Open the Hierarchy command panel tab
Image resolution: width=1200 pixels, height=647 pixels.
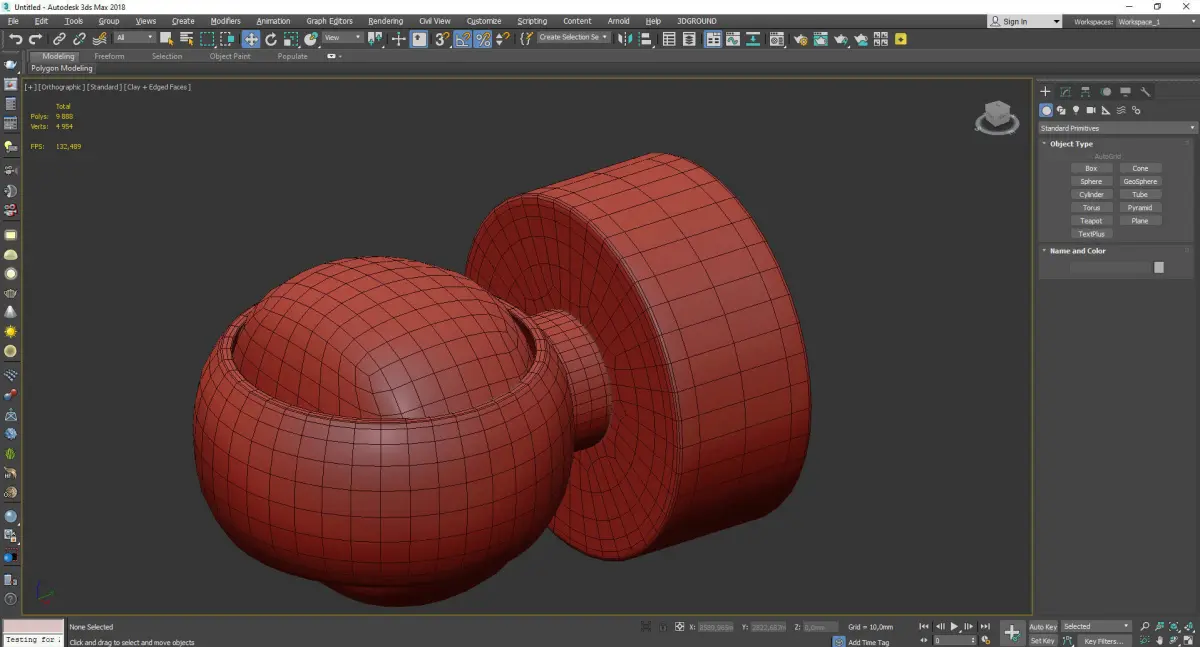coord(1086,92)
